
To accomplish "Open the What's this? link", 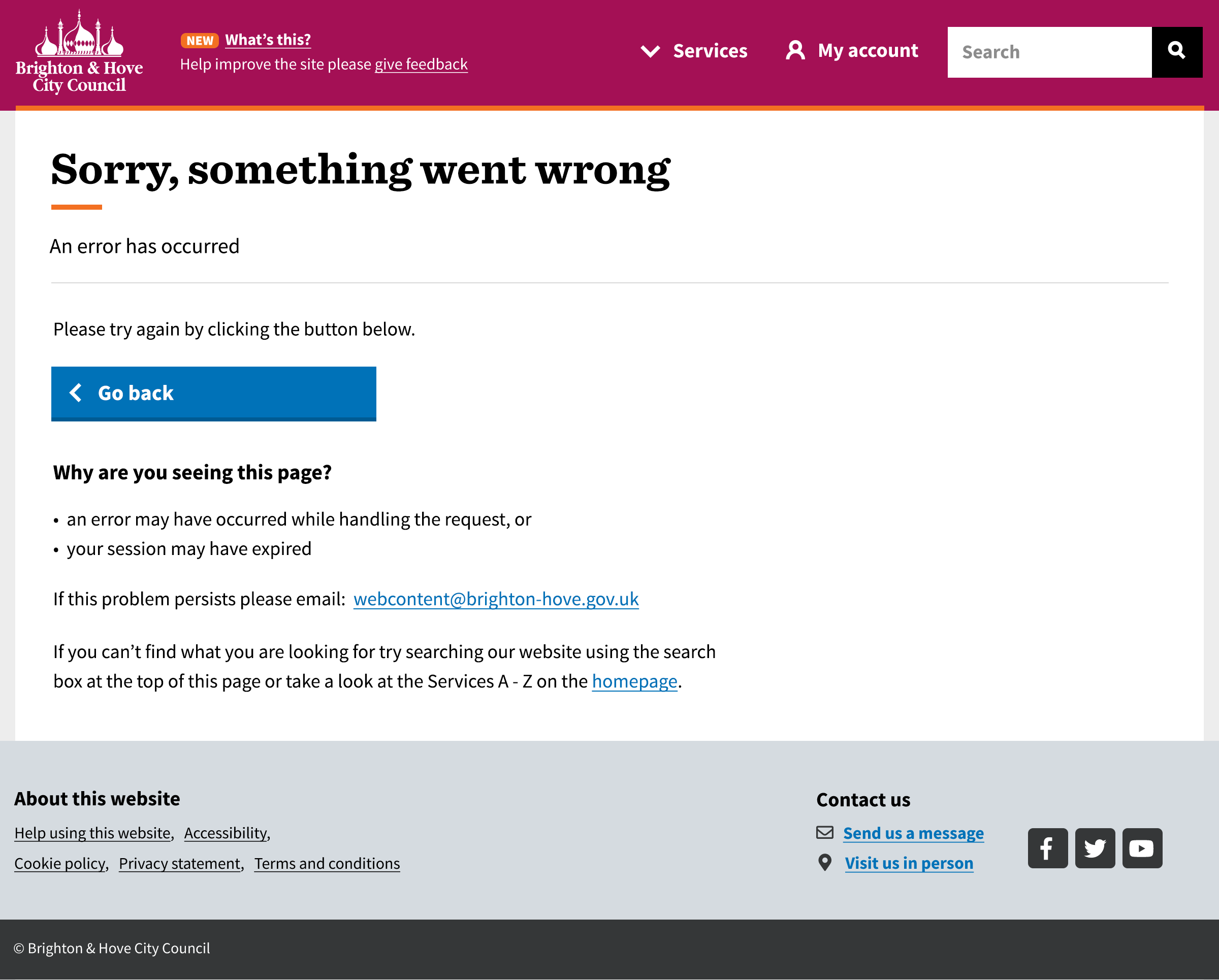I will [268, 40].
